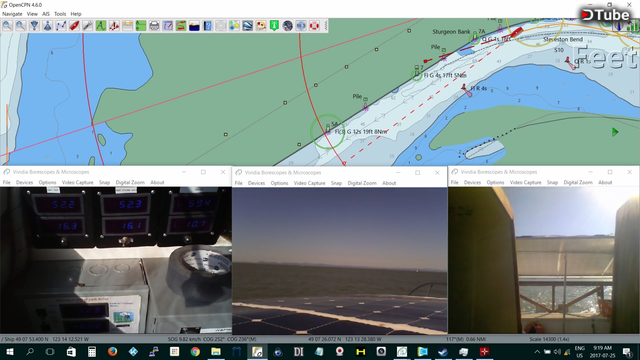This screenshot has width=640, height=360.
Task: Open the options wrench icon
Action: click(87, 26)
